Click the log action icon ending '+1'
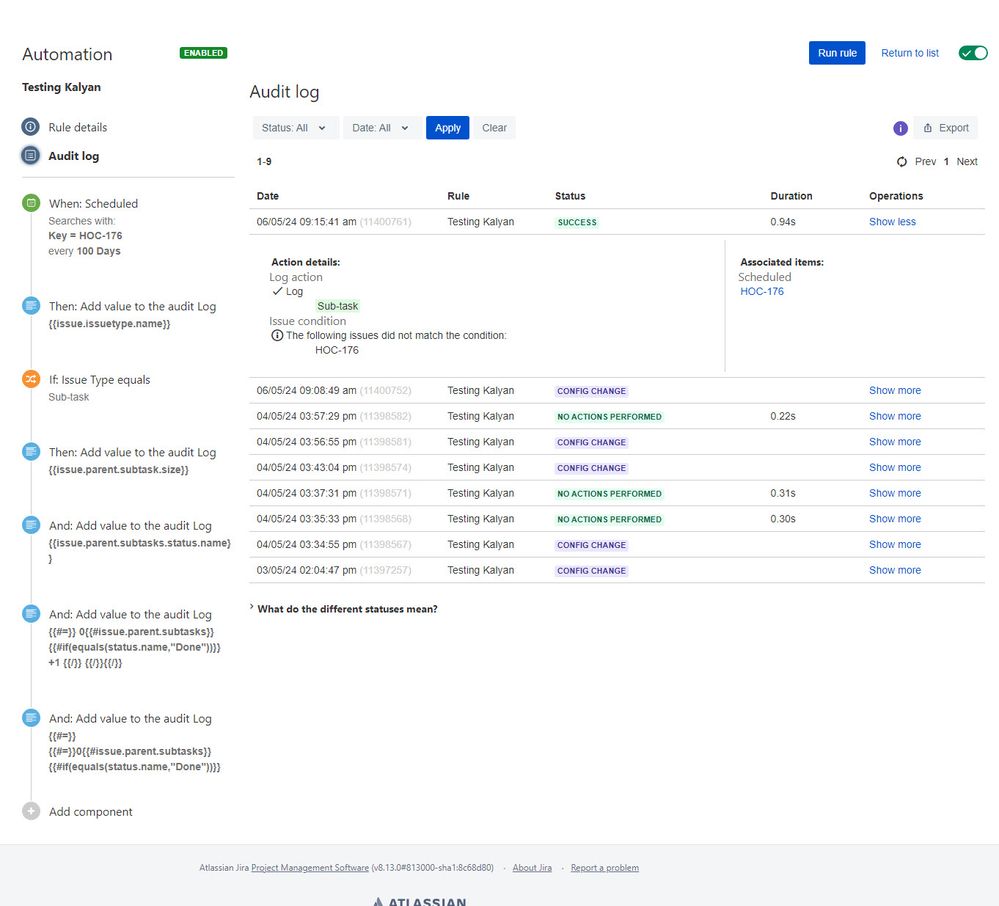The width and height of the screenshot is (999, 906). point(31,614)
